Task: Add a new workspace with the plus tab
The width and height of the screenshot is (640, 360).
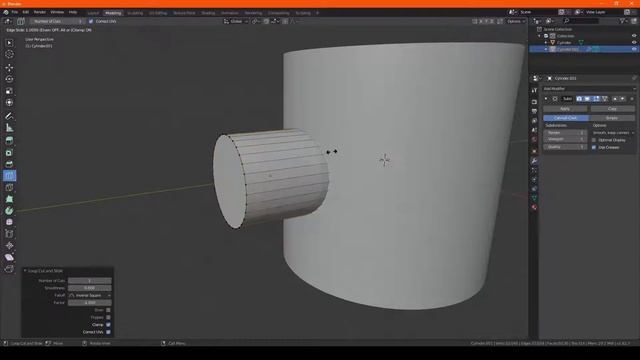Action: click(x=318, y=13)
